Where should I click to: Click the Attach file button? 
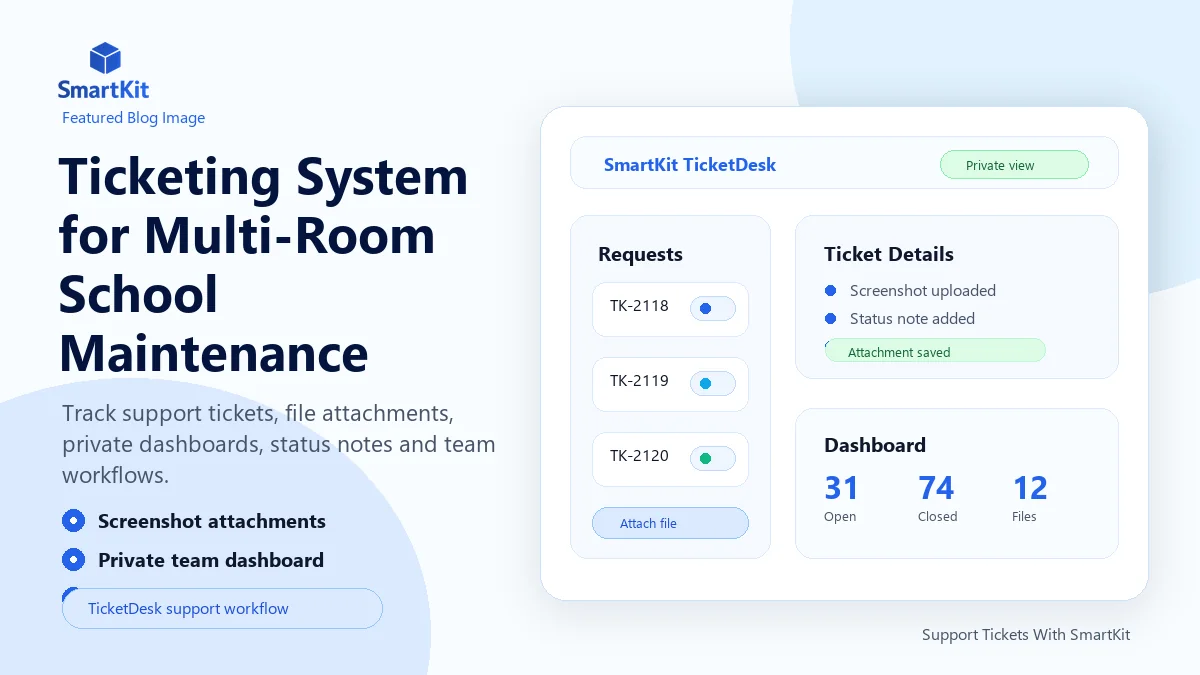pyautogui.click(x=670, y=523)
